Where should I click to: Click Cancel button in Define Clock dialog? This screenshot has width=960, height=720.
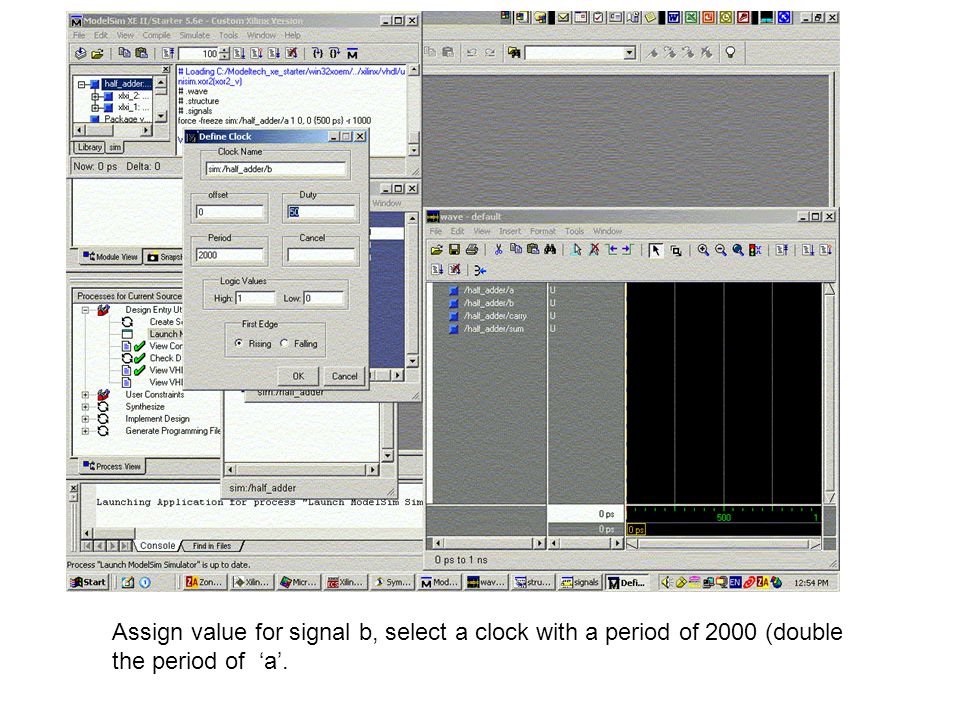[x=345, y=376]
